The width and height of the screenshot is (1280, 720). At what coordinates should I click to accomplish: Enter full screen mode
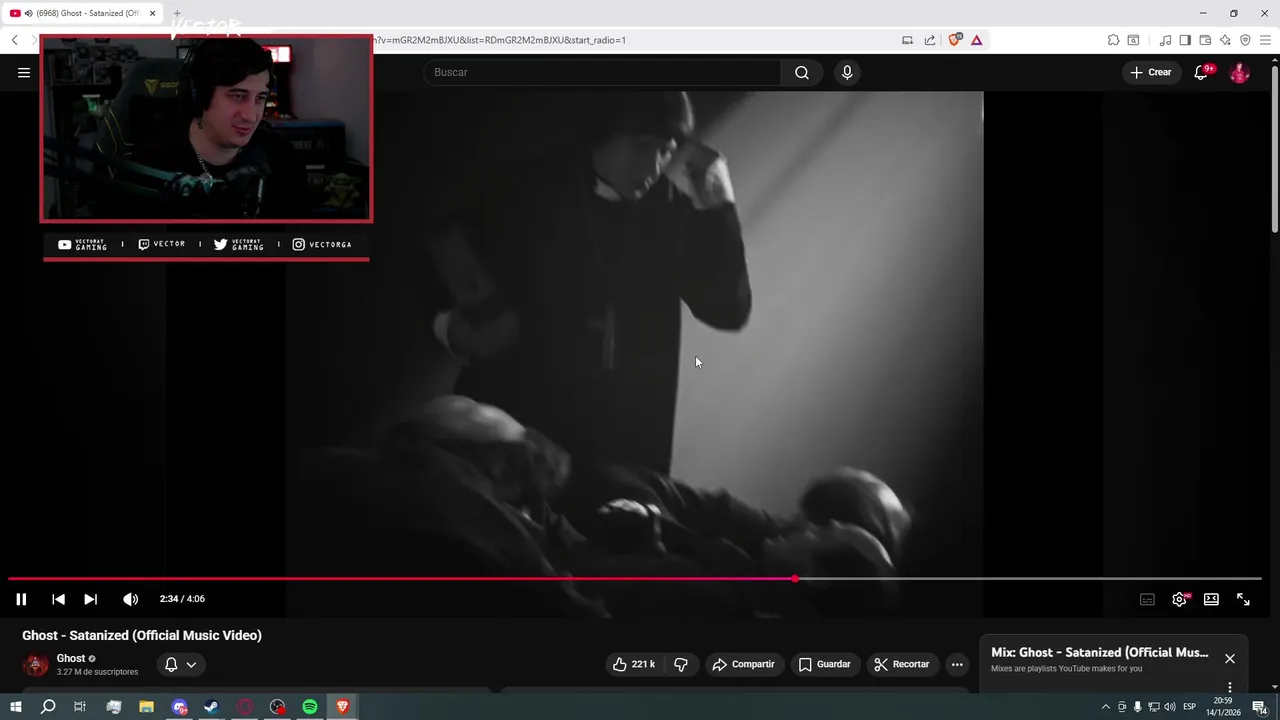click(1243, 599)
